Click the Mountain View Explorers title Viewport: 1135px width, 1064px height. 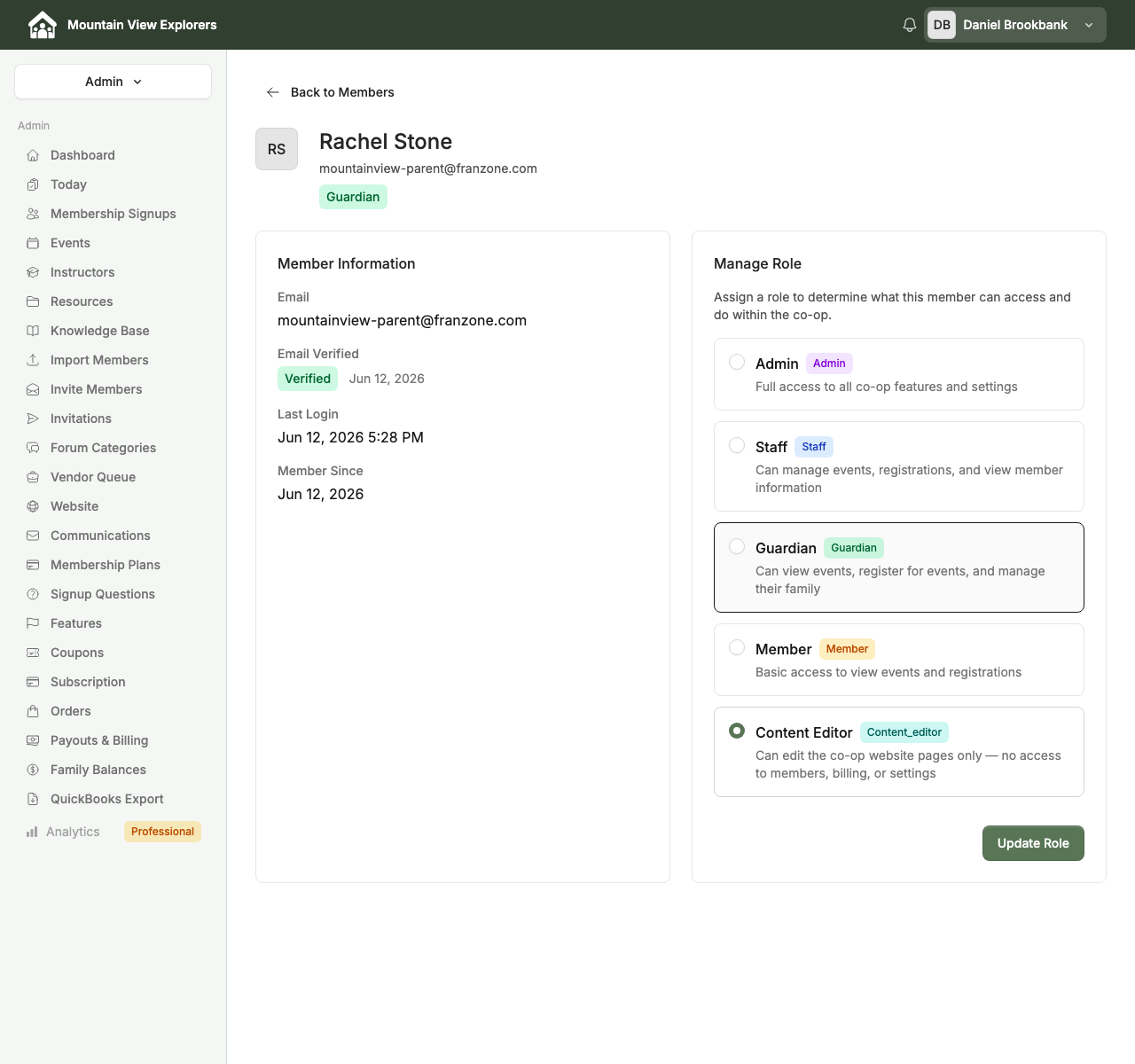(x=142, y=25)
